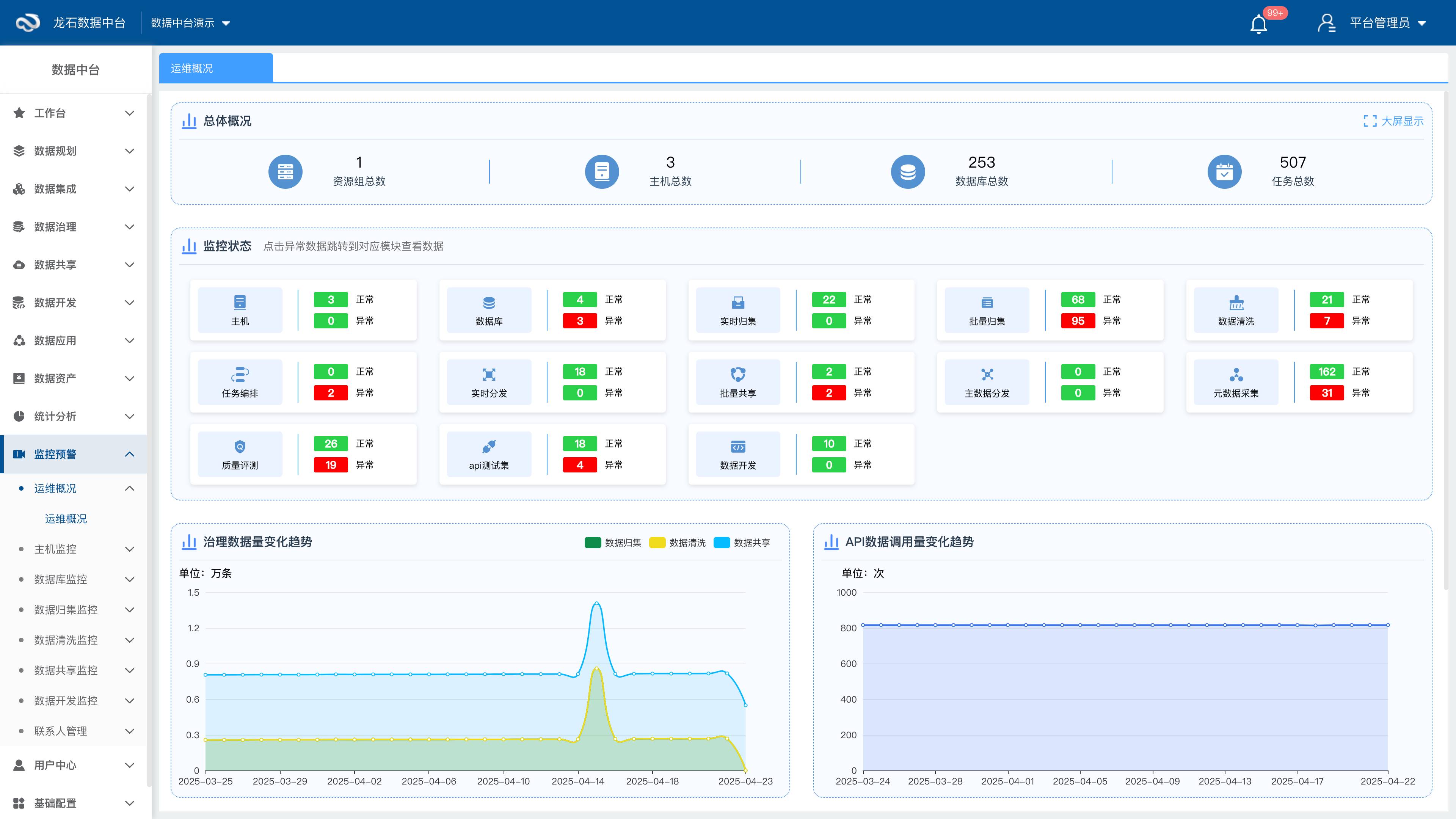Click the 2025-04-14 peak point on 数据共享 line

[x=596, y=604]
